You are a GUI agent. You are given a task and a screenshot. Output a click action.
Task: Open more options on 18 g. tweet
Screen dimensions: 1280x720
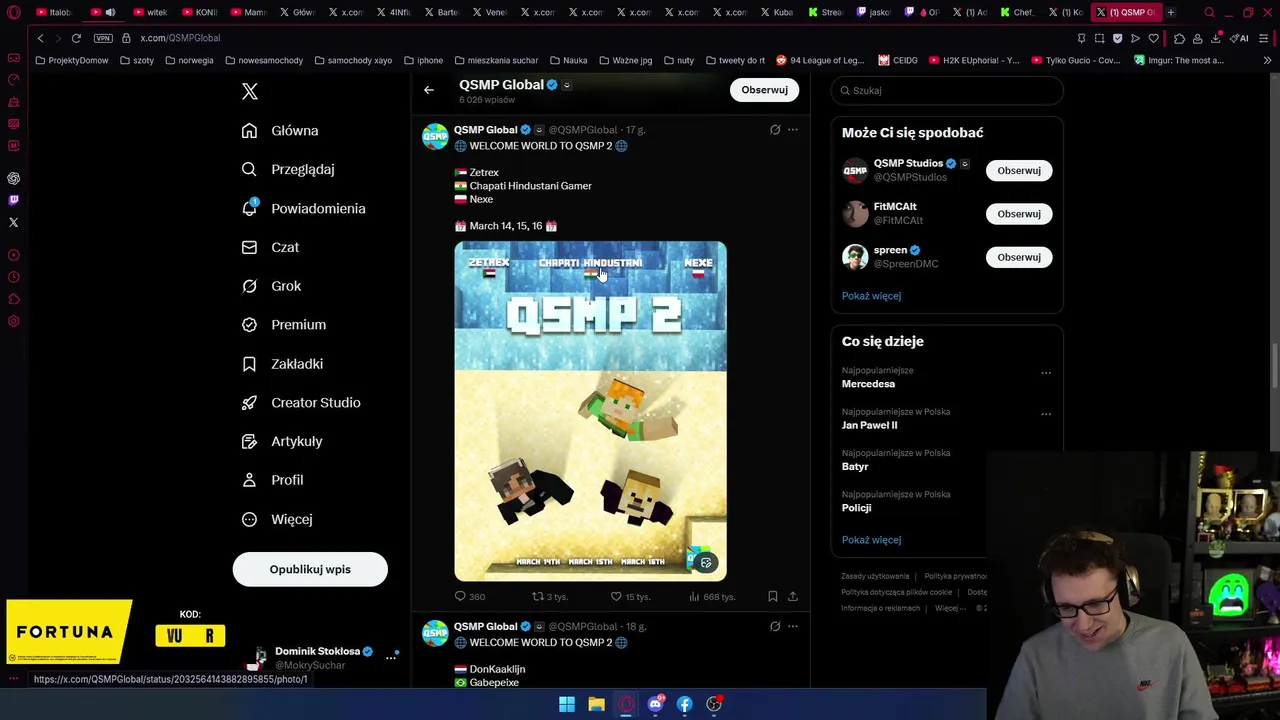[793, 627]
